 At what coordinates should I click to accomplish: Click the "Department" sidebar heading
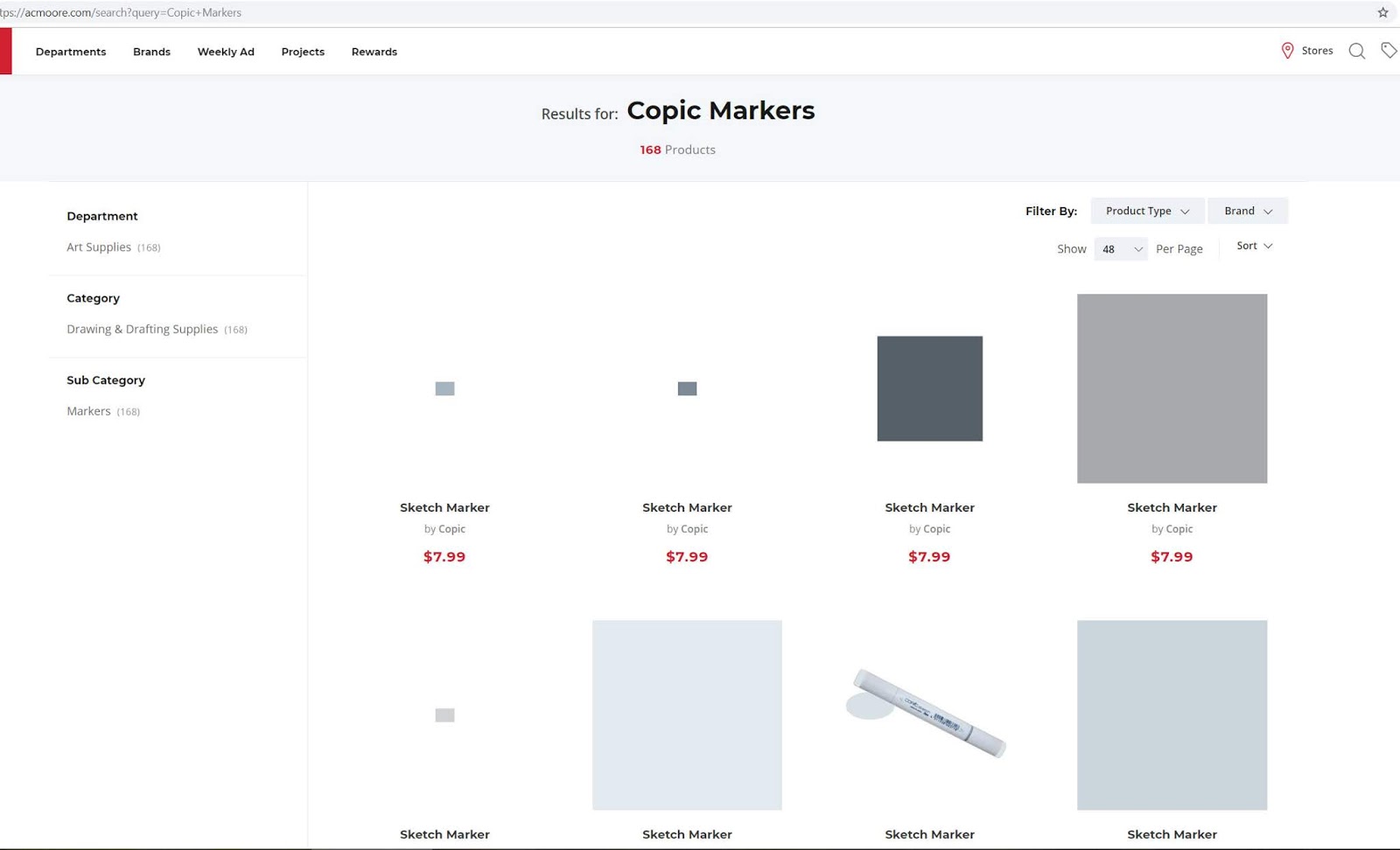coord(102,216)
